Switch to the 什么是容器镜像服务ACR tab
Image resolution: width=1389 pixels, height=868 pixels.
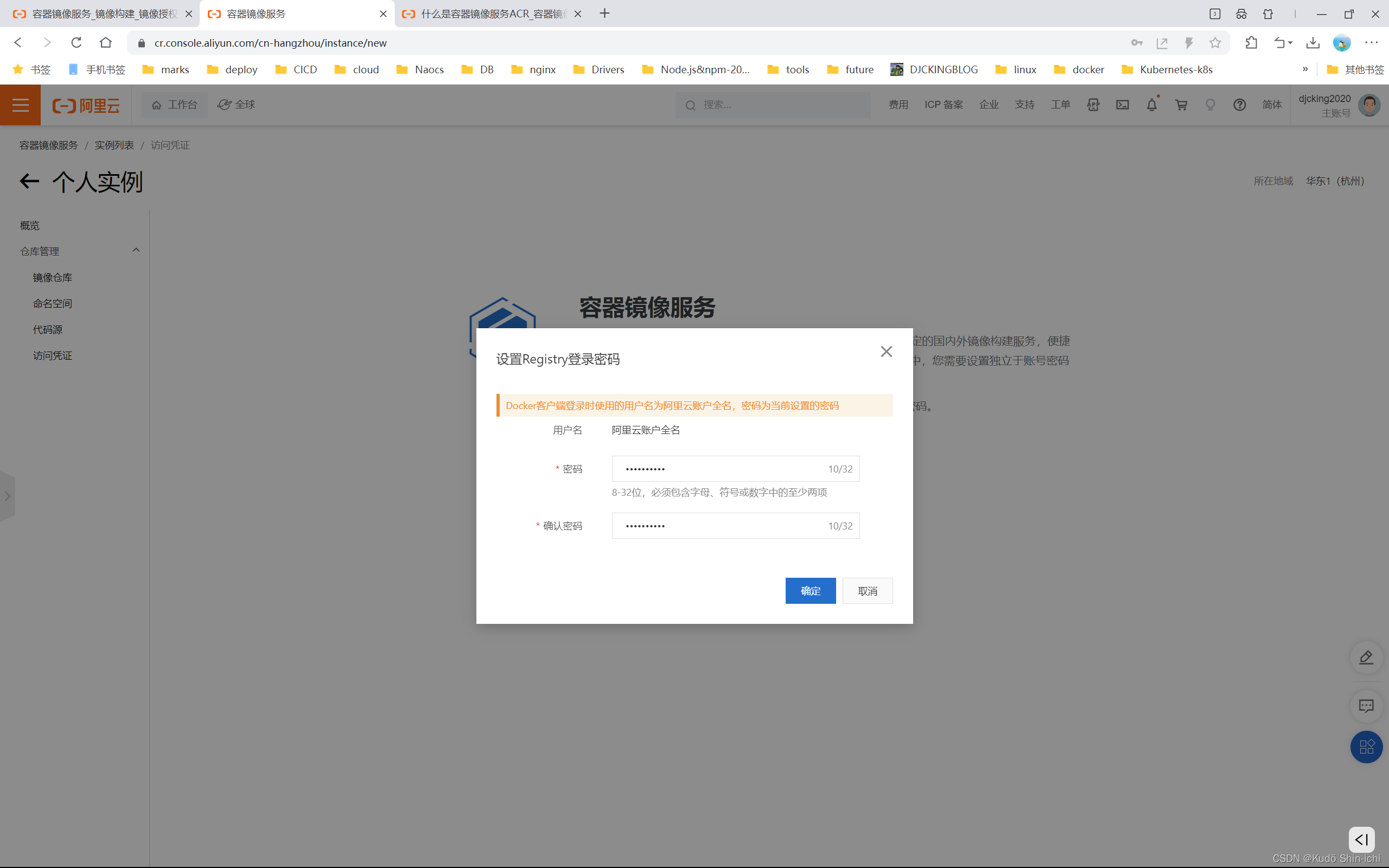(x=490, y=14)
